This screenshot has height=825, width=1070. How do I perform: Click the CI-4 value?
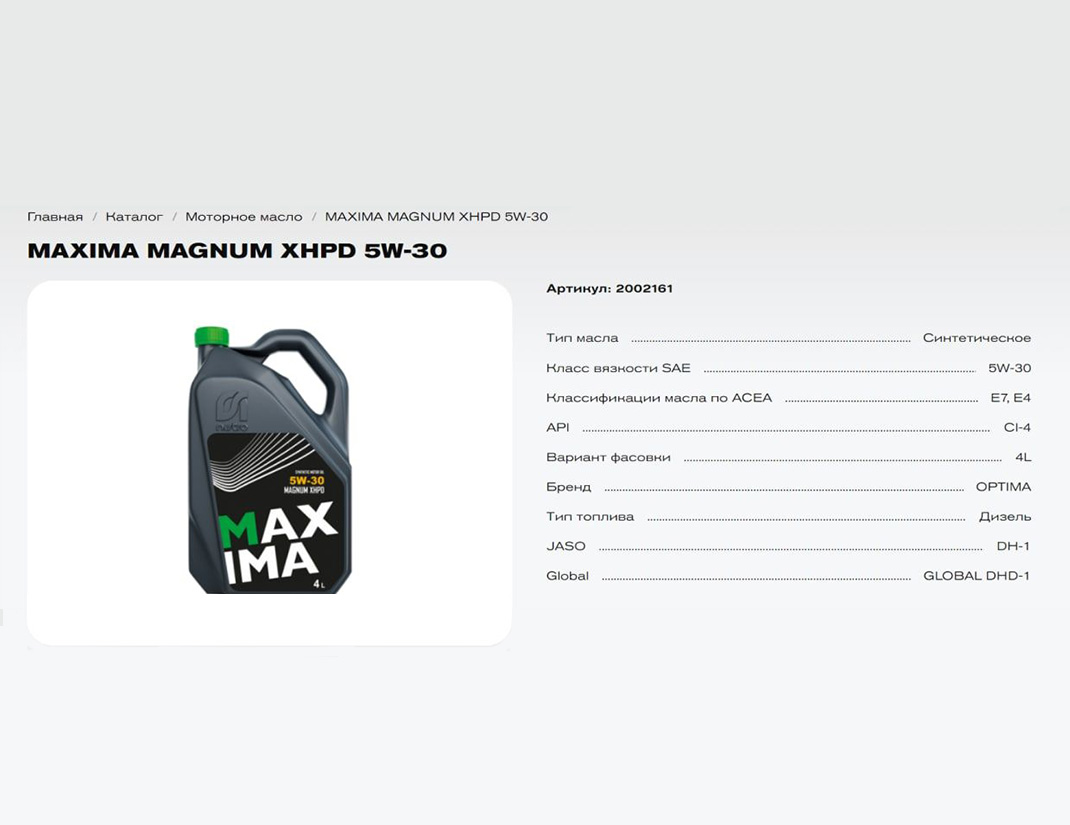tap(1017, 427)
